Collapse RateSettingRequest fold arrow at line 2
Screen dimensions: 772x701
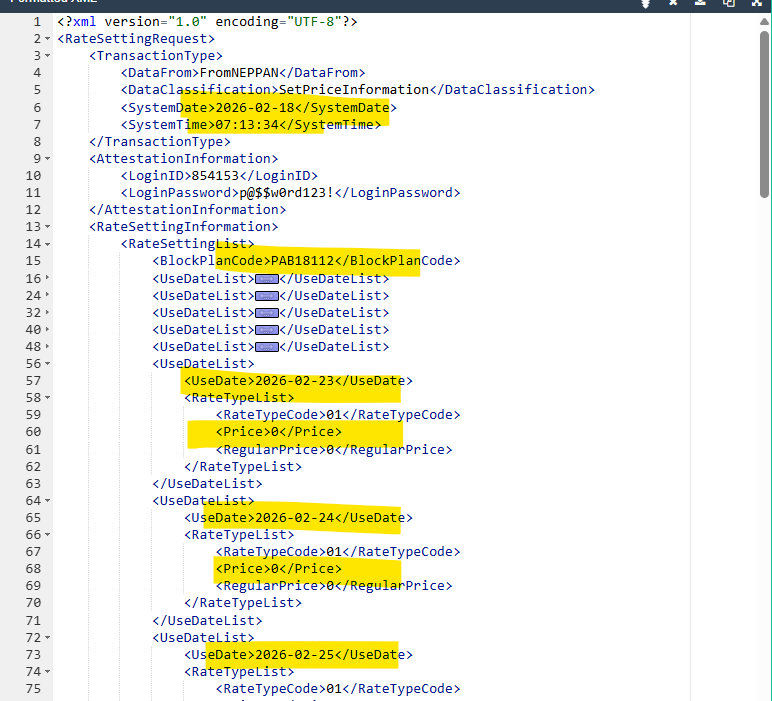click(x=47, y=38)
